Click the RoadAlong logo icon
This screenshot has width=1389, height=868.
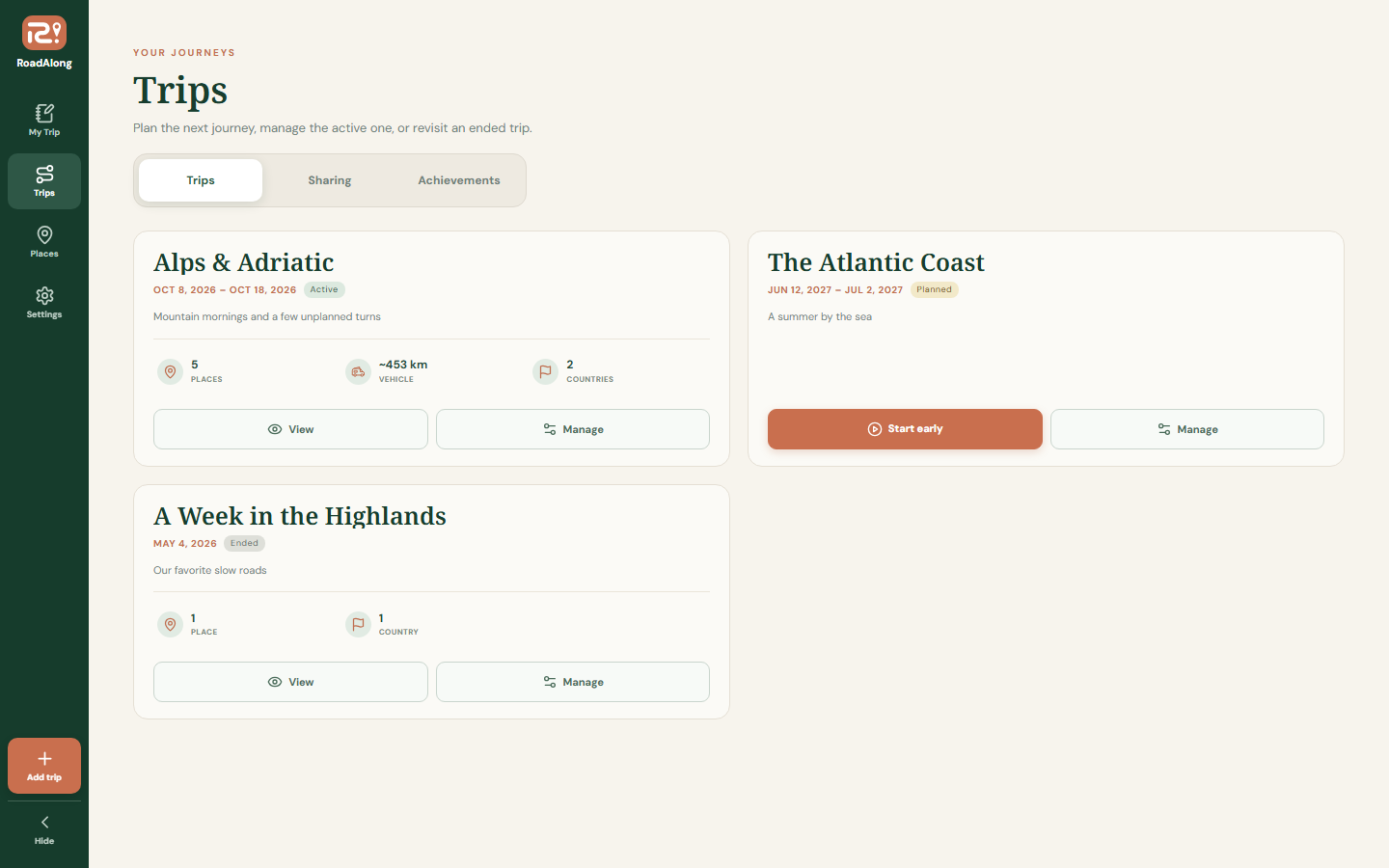[x=44, y=33]
